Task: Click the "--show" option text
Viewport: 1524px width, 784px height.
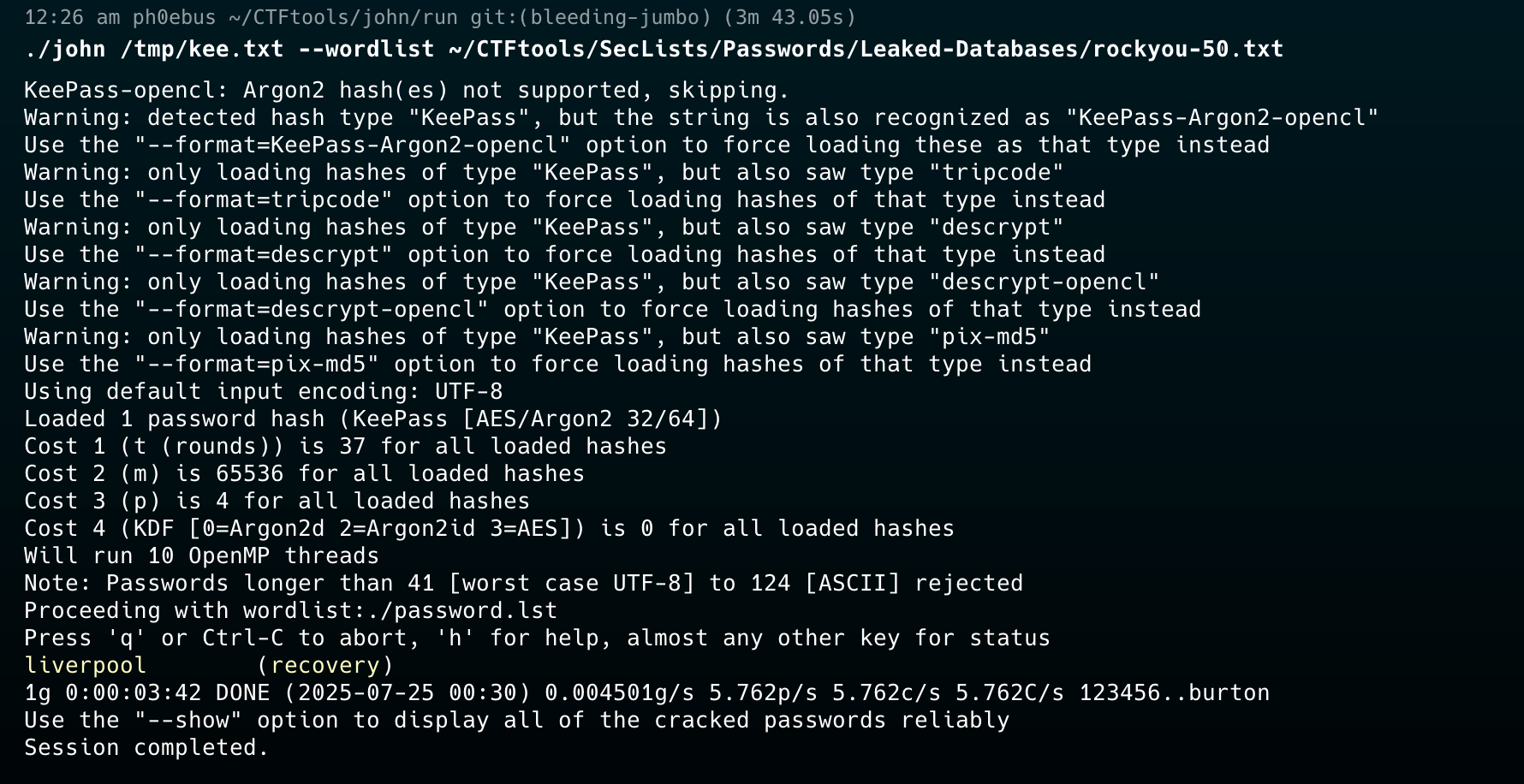Action: coord(188,720)
